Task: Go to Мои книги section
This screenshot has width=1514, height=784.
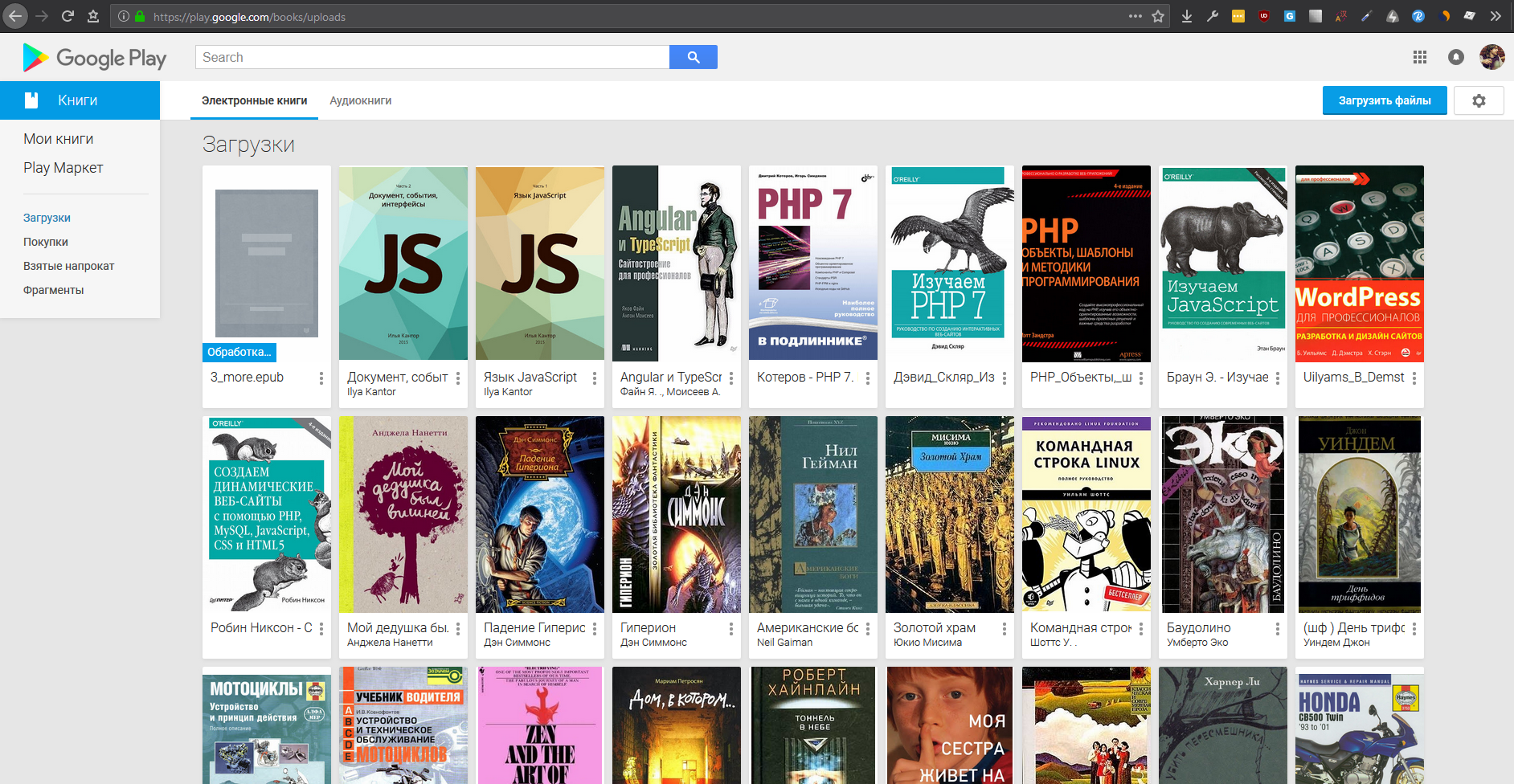Action: [59, 139]
